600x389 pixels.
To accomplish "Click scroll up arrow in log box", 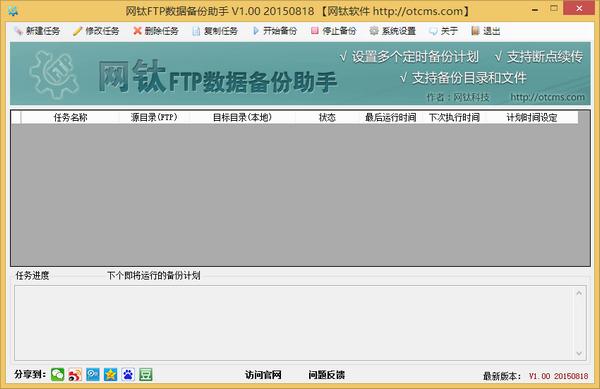I will tap(579, 293).
